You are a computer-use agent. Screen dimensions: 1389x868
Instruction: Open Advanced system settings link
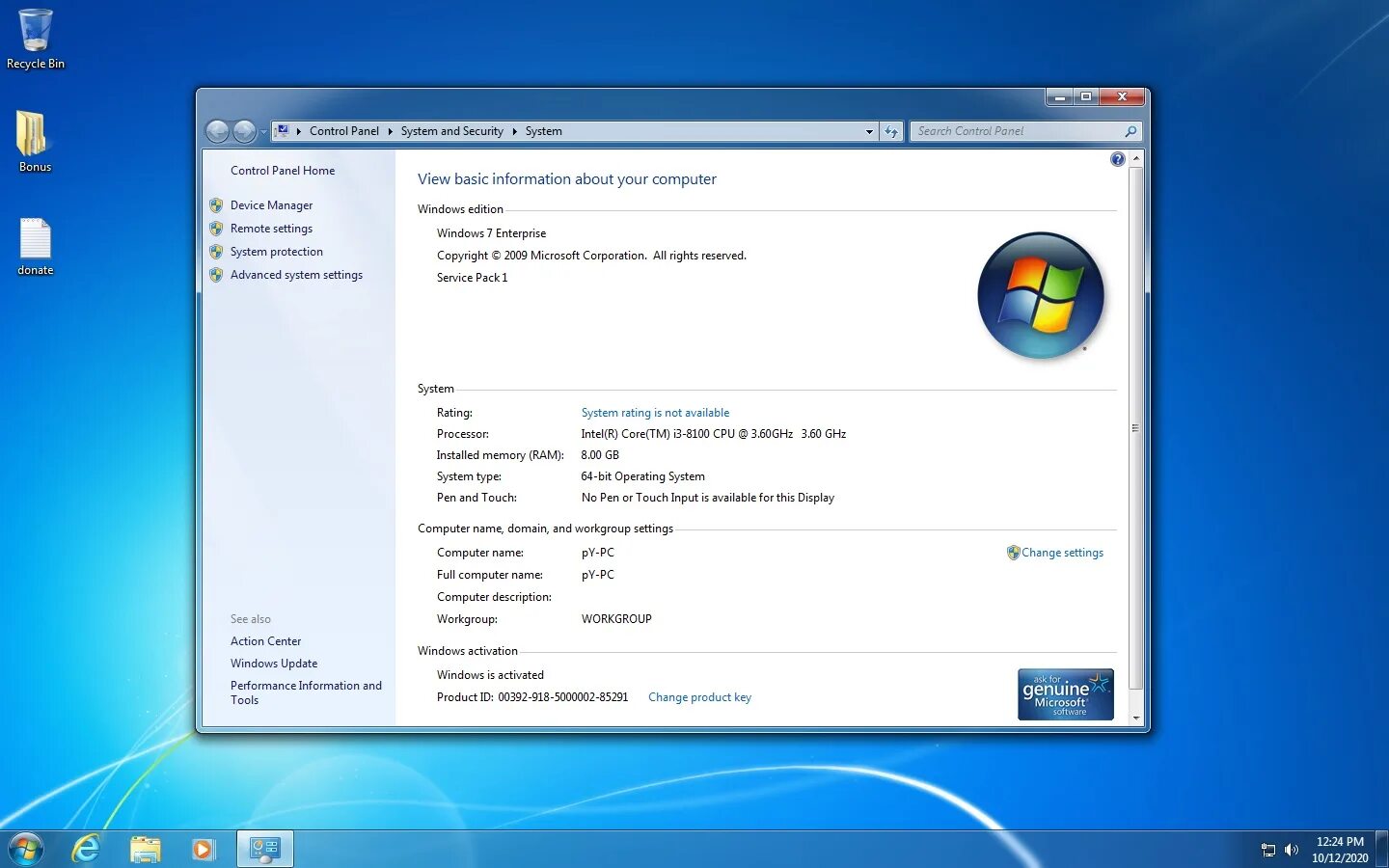[x=296, y=275]
